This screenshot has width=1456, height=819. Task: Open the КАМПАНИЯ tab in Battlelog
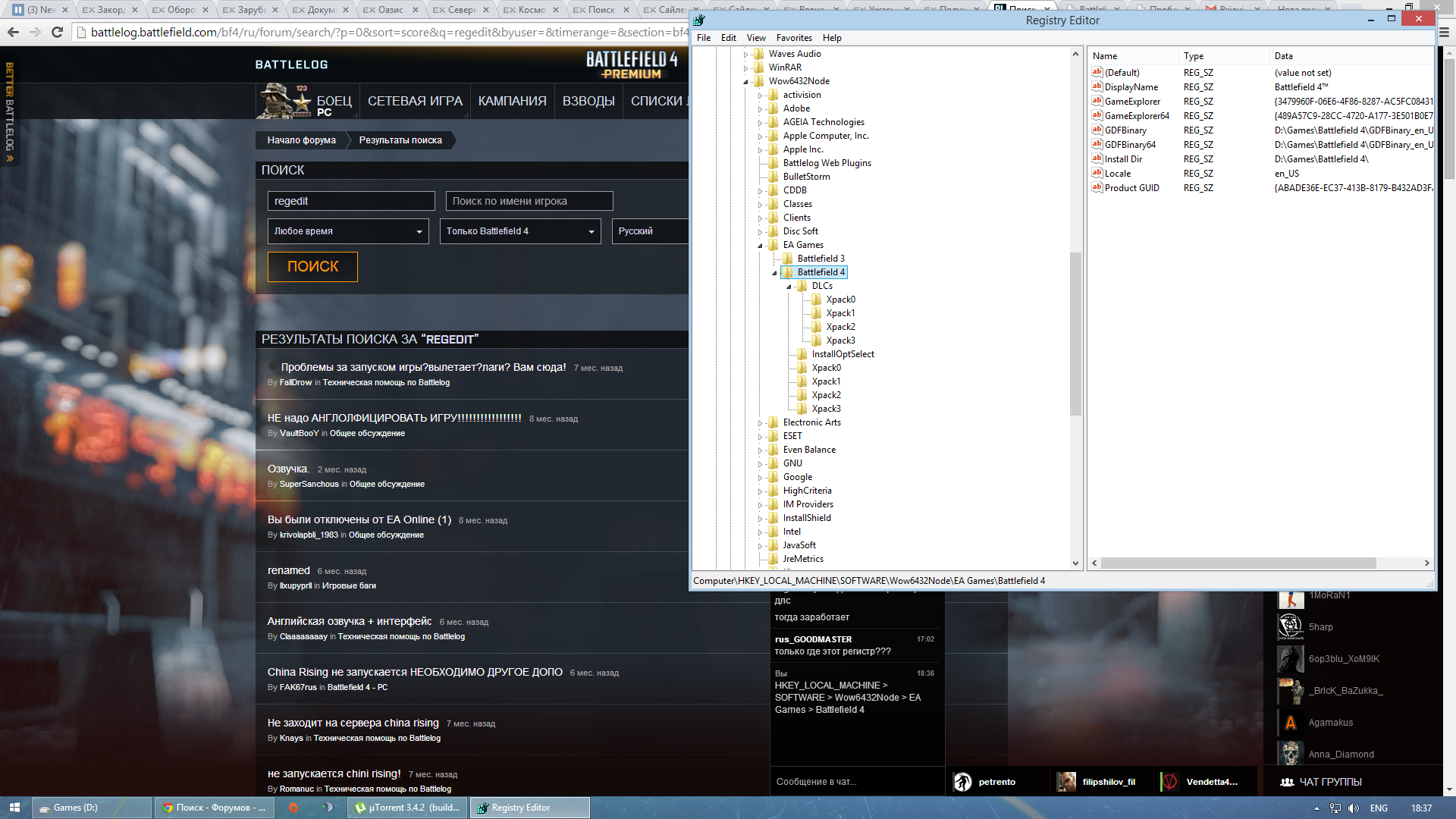(512, 101)
